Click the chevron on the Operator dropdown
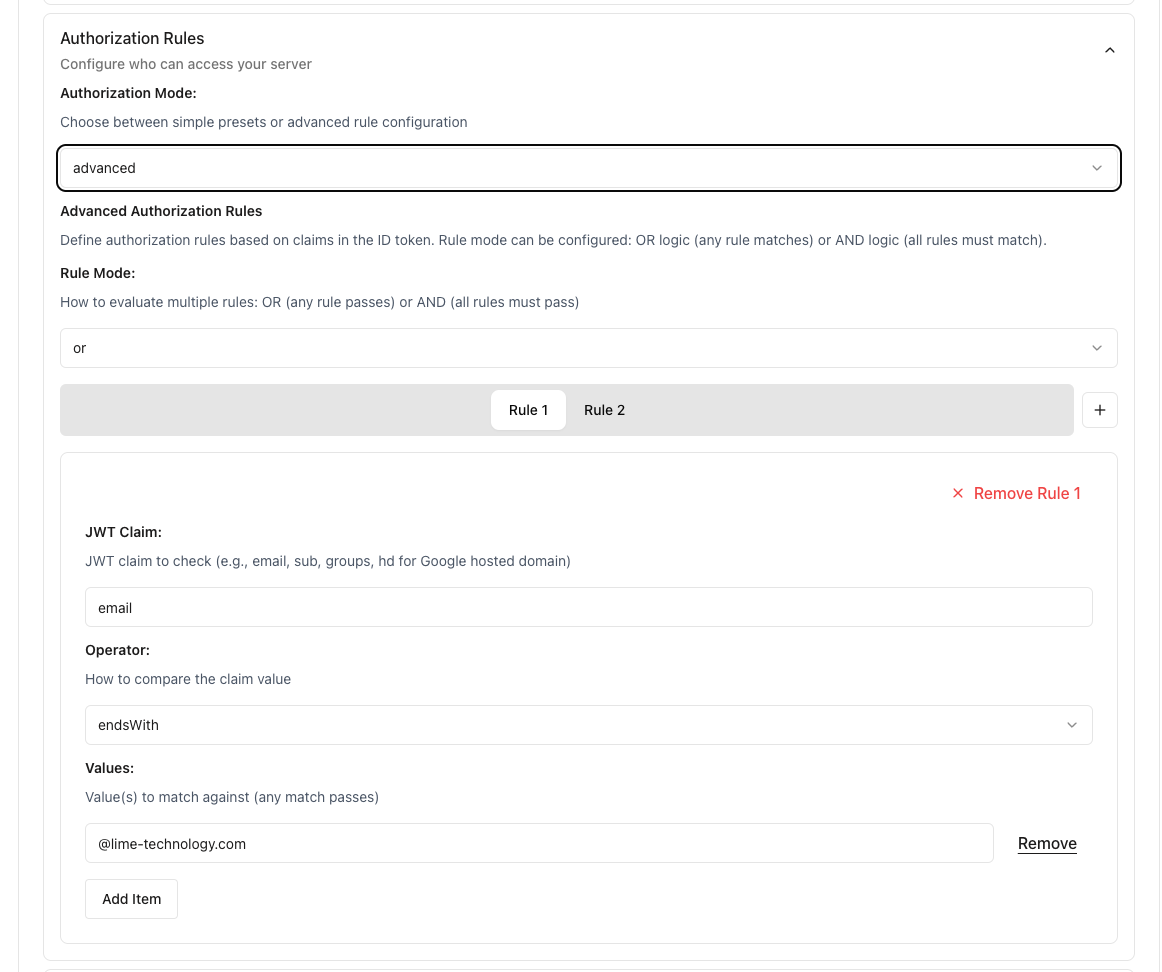Image resolution: width=1162 pixels, height=972 pixels. point(1071,724)
